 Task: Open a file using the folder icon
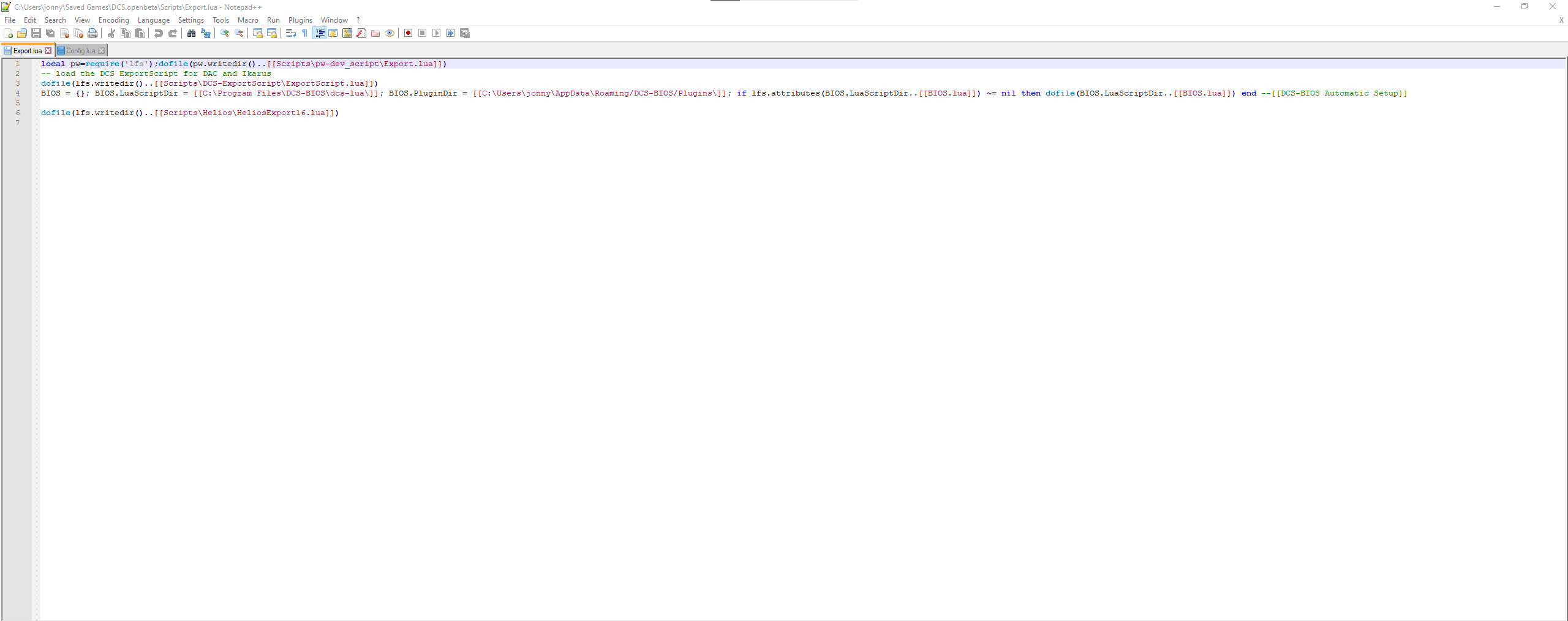click(22, 33)
